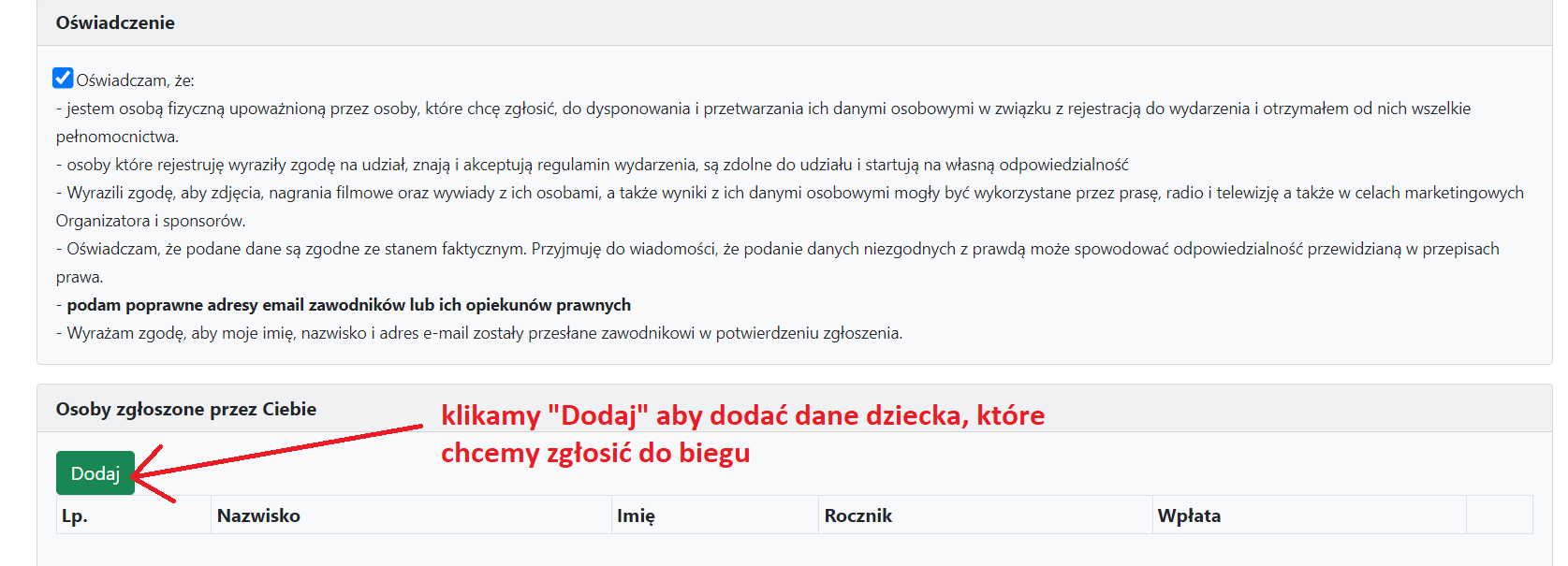Image resolution: width=1568 pixels, height=566 pixels.
Task: Click the green Dodaj button
Action: [95, 473]
